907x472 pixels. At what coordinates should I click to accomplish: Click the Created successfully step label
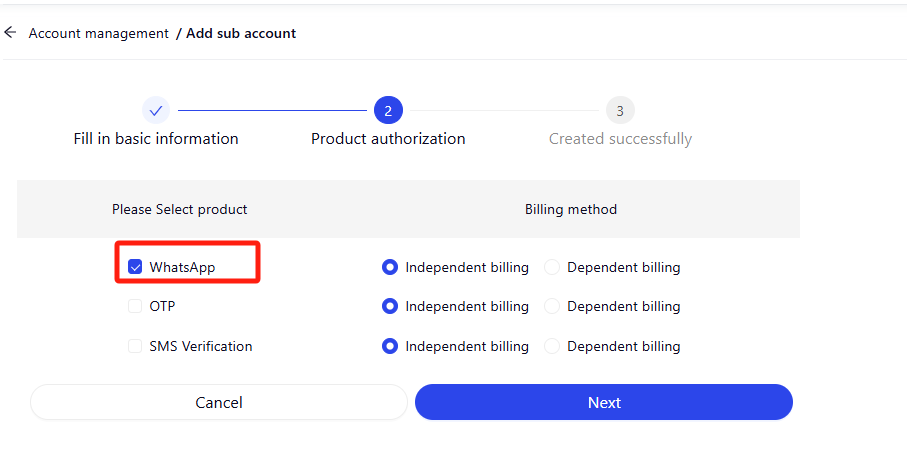[x=620, y=139]
